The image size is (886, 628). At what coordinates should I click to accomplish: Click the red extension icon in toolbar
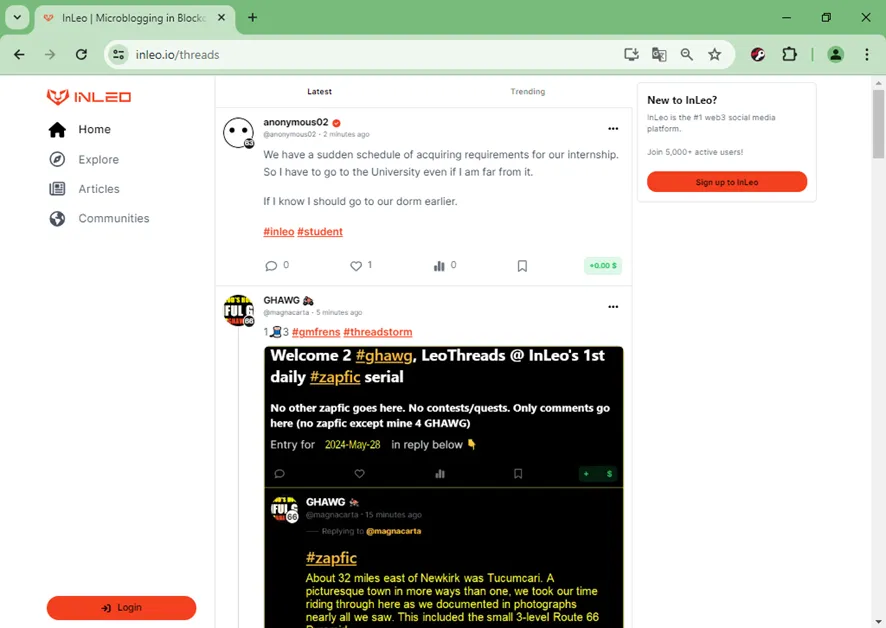758,54
